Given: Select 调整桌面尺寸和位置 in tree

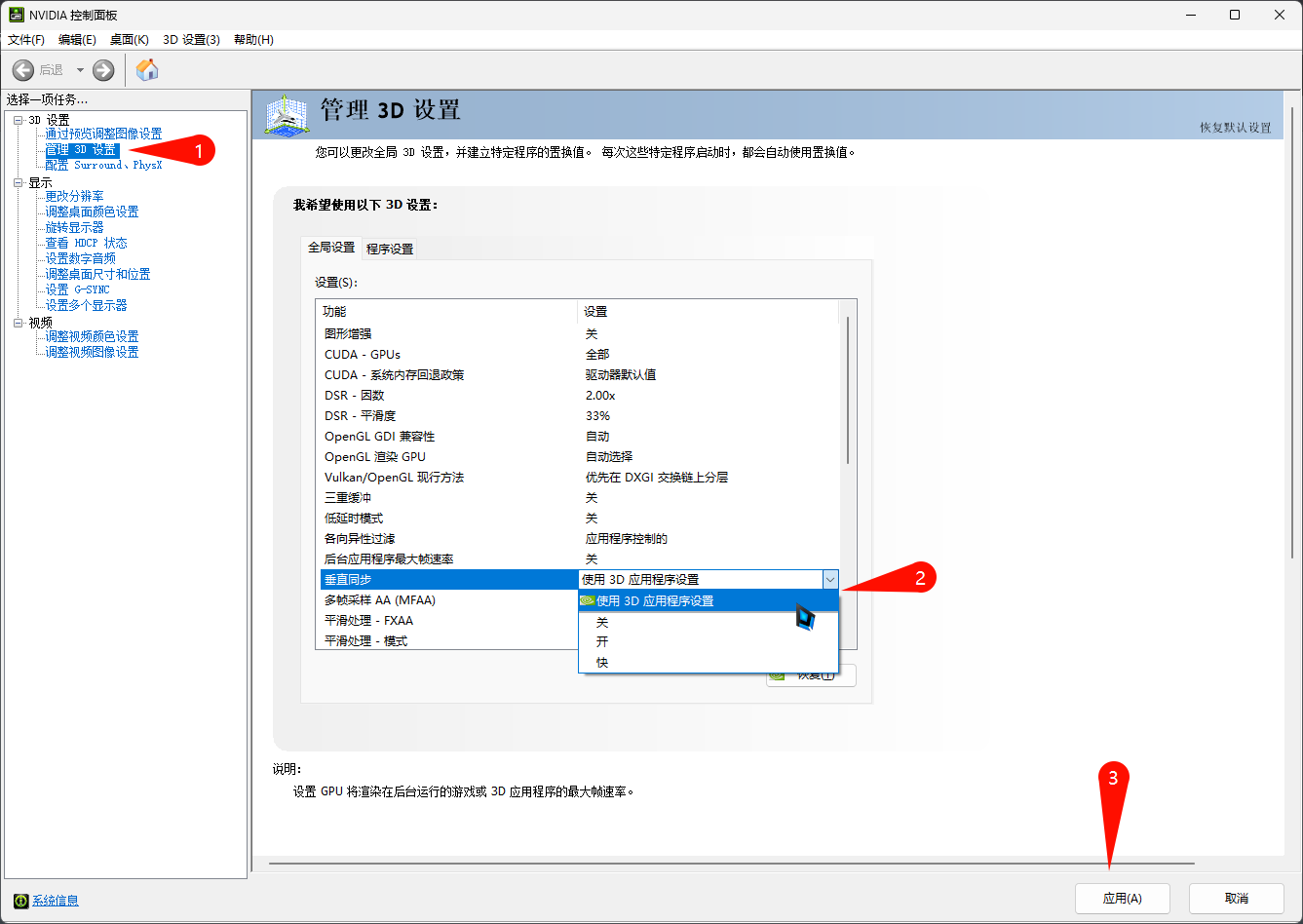Looking at the screenshot, I should 97,274.
